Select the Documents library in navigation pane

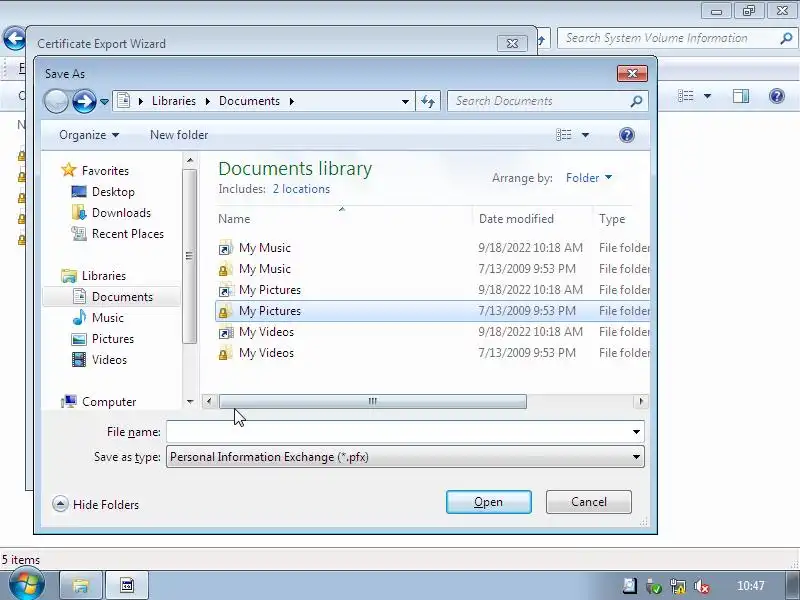112,296
